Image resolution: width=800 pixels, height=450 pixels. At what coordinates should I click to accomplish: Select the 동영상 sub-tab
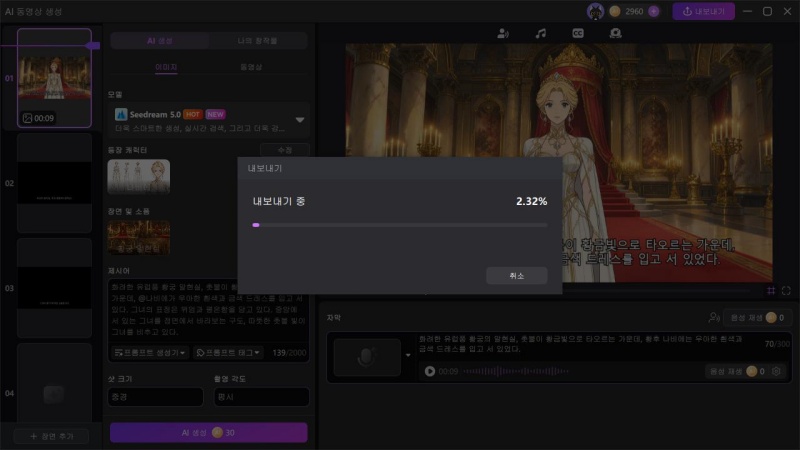(251, 67)
